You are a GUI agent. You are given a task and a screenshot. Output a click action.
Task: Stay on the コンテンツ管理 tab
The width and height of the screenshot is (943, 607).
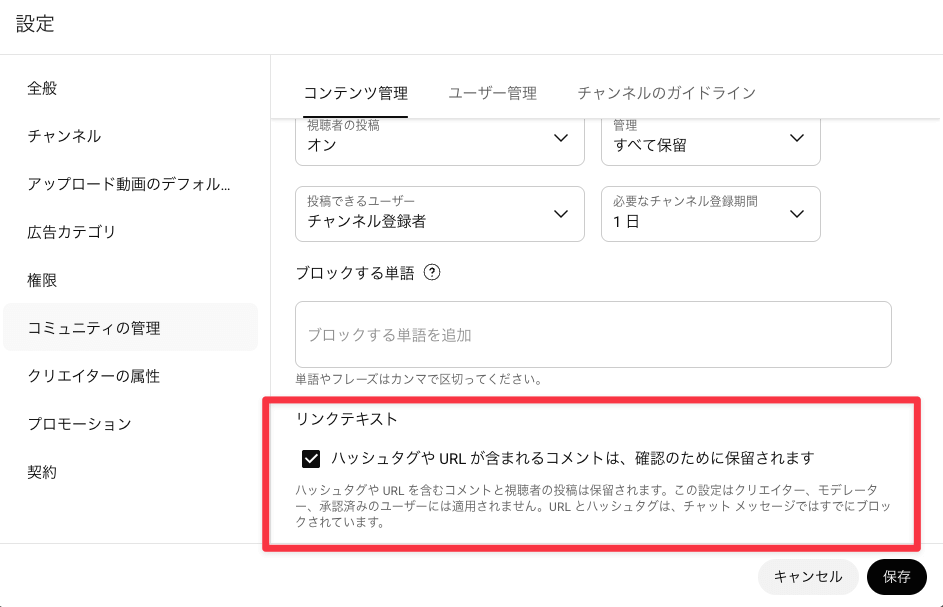(356, 94)
